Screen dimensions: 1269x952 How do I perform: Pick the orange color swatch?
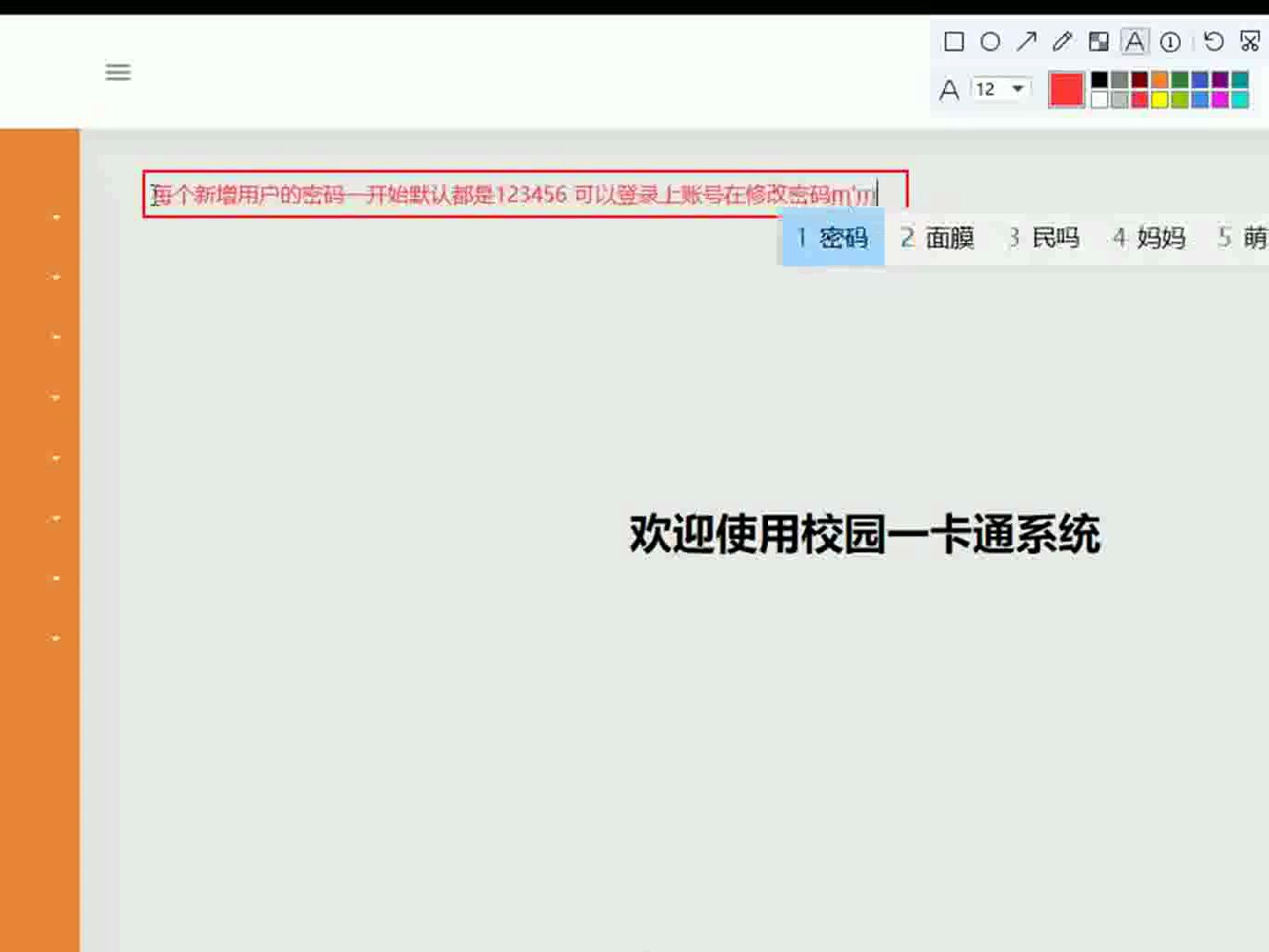(x=1159, y=80)
